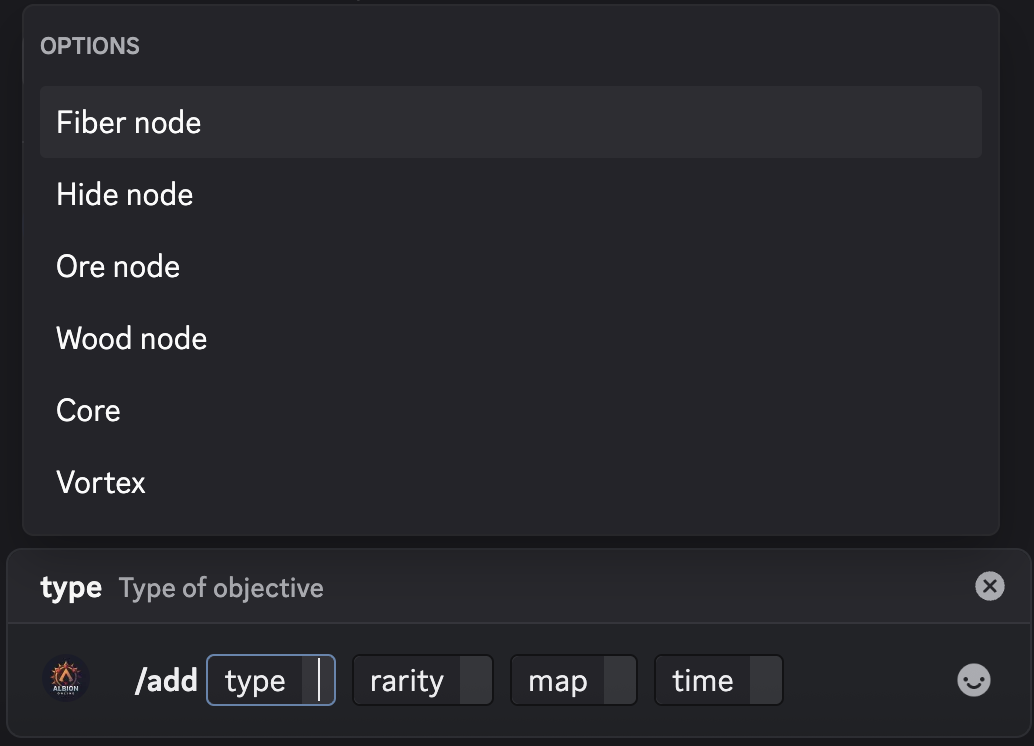This screenshot has height=746, width=1034.
Task: Dismiss the command with the X icon
Action: point(989,586)
